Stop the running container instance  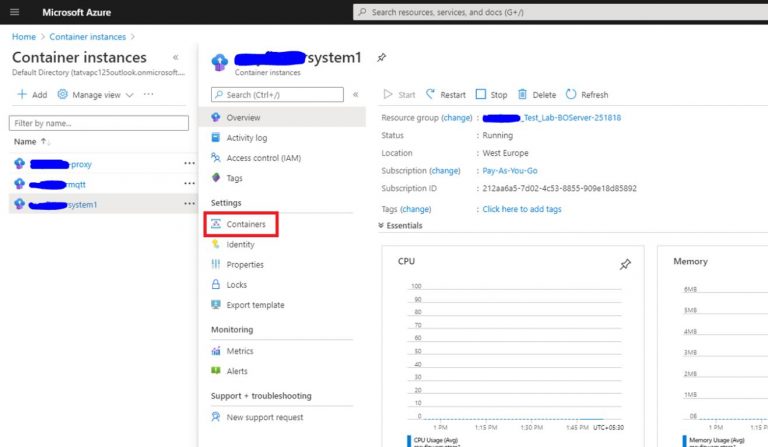tap(491, 95)
